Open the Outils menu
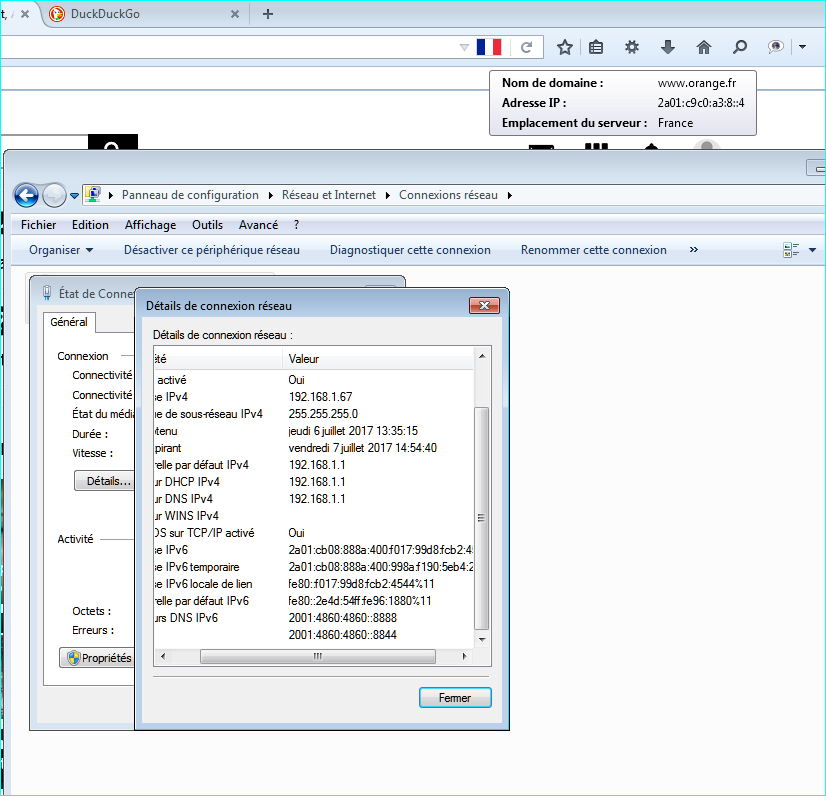This screenshot has width=826, height=796. pos(207,224)
